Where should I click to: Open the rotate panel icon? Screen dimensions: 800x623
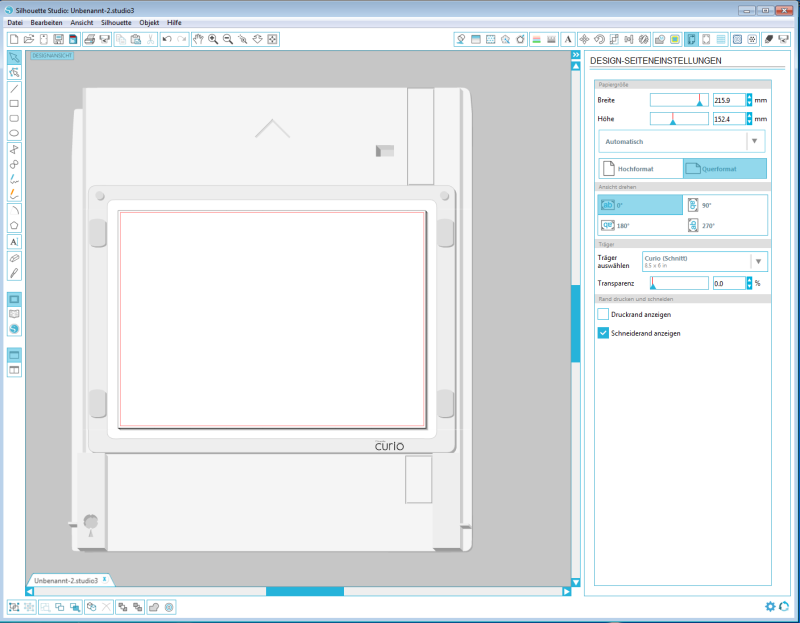pyautogui.click(x=599, y=39)
